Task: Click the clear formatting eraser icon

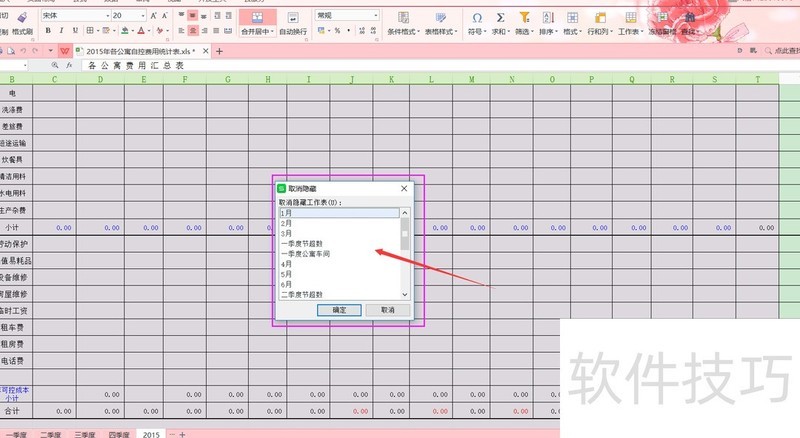Action: [160, 31]
